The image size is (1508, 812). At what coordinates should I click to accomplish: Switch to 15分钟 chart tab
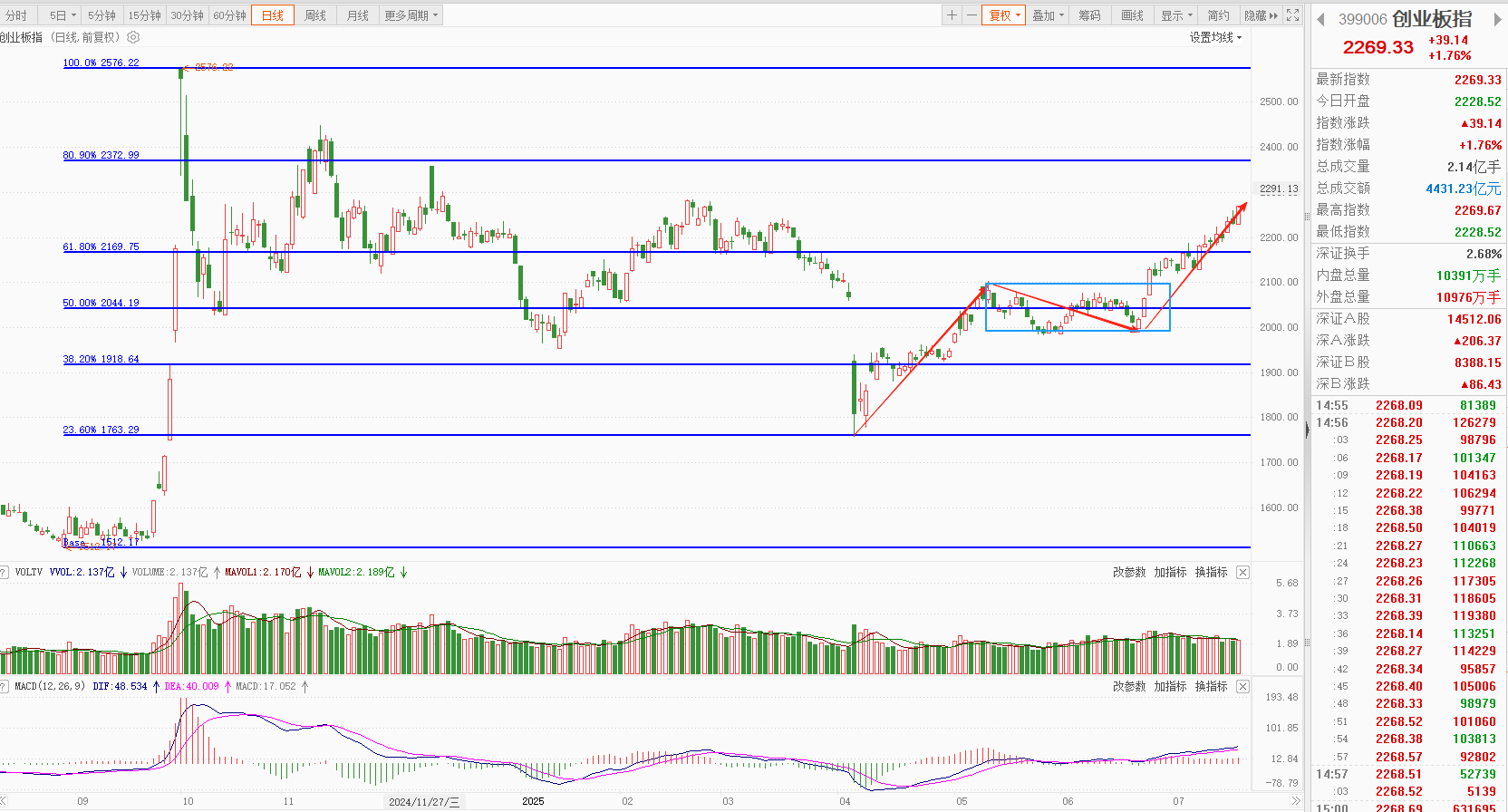[144, 15]
